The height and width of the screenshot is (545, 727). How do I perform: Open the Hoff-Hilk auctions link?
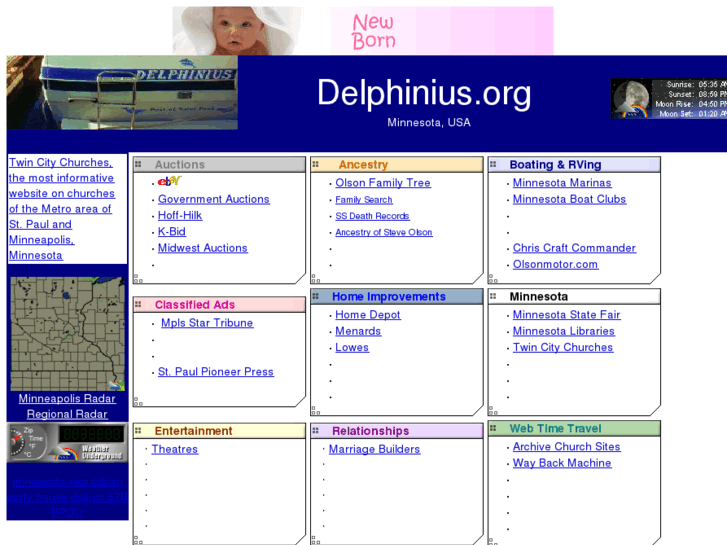(180, 215)
